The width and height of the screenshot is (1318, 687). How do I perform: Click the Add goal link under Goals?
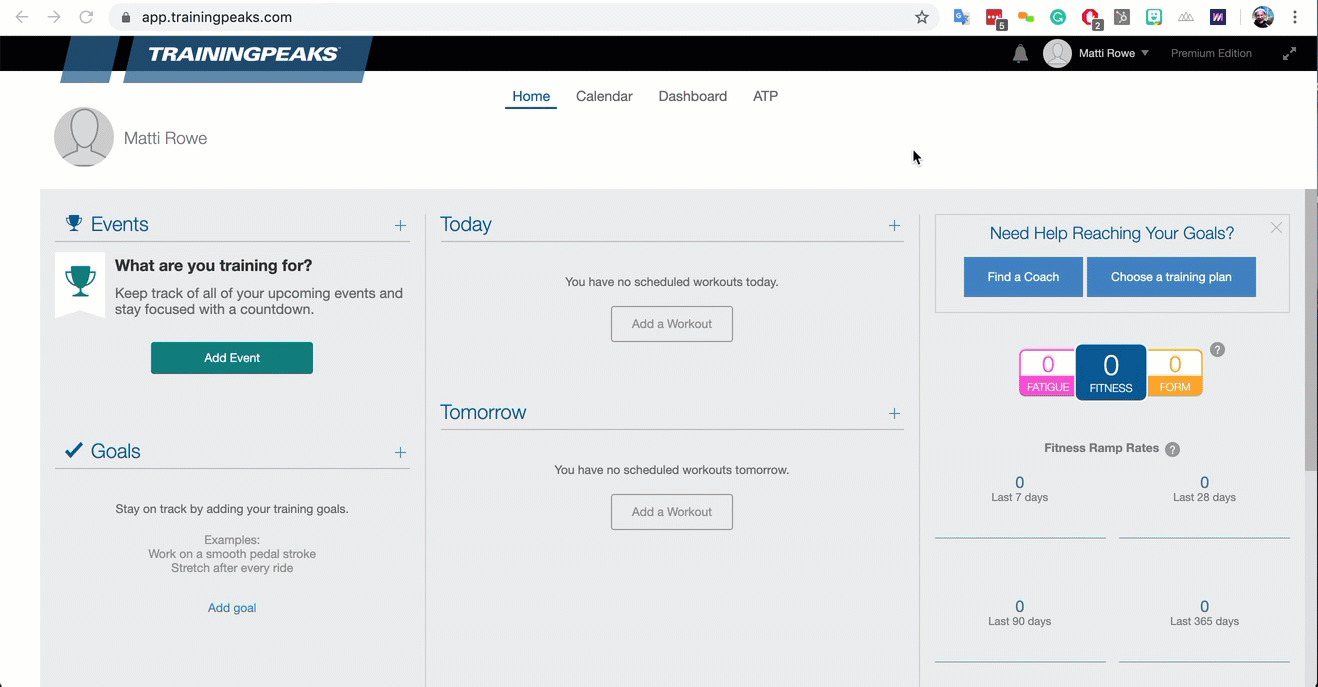(232, 607)
